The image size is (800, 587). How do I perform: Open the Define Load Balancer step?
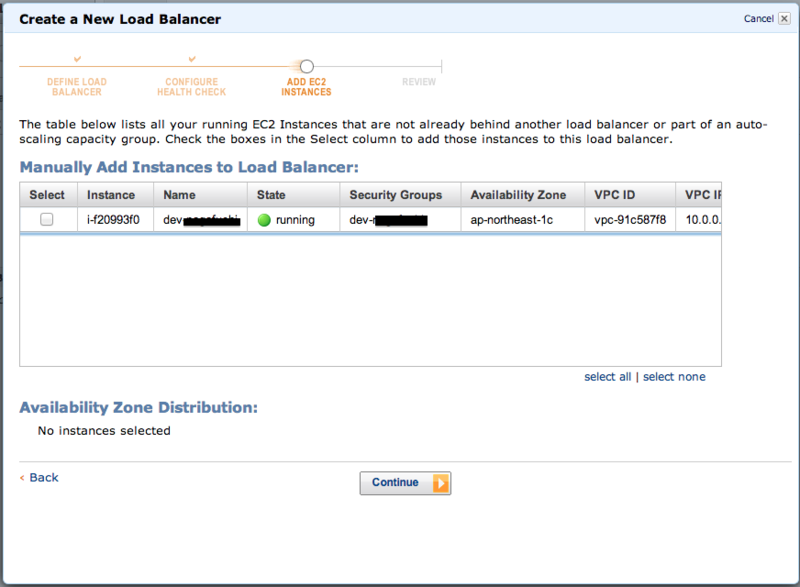pos(77,87)
